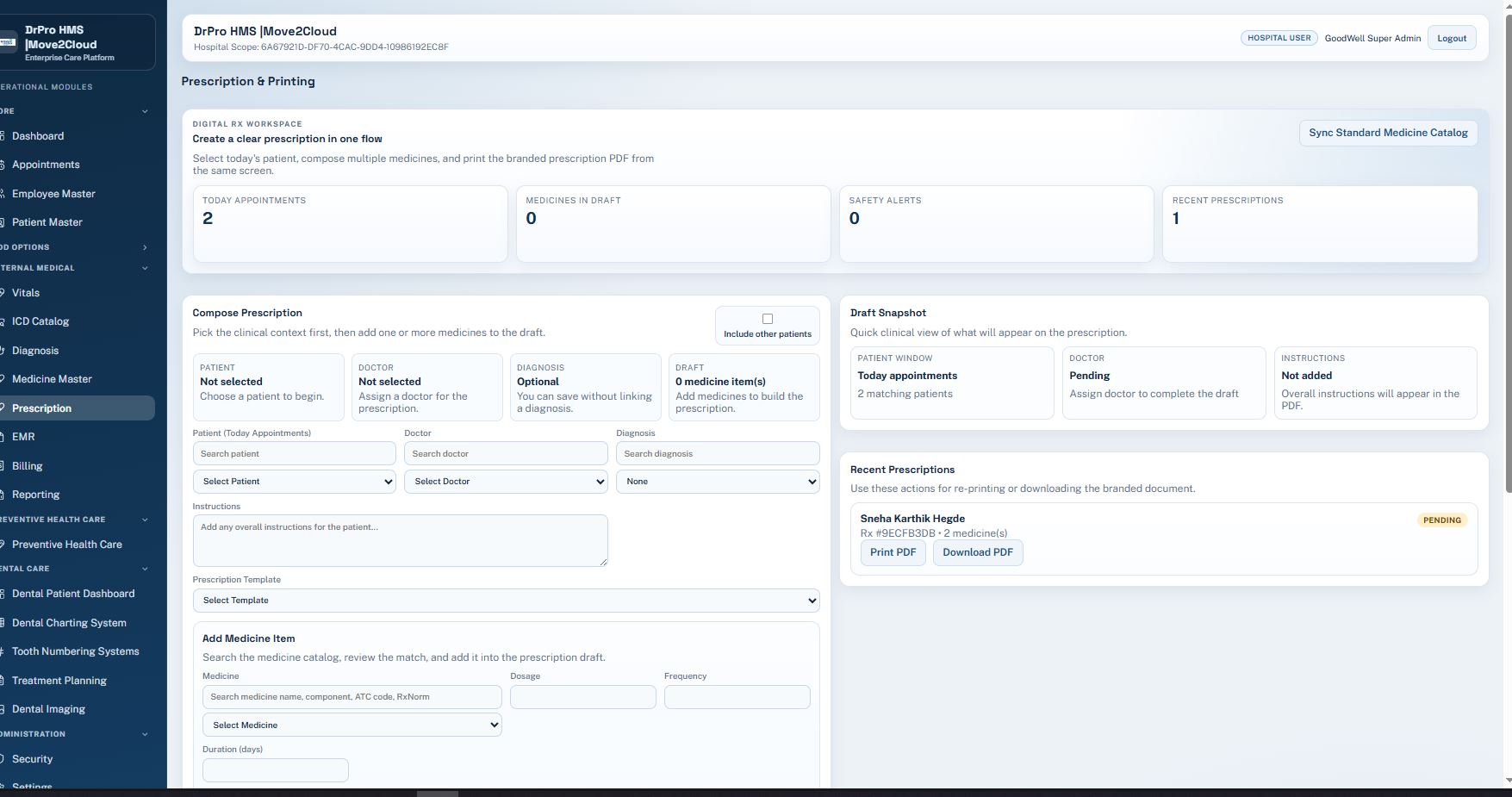Screen dimensions: 1512x797
Task: Click the Search doctor field
Action: coord(506,453)
